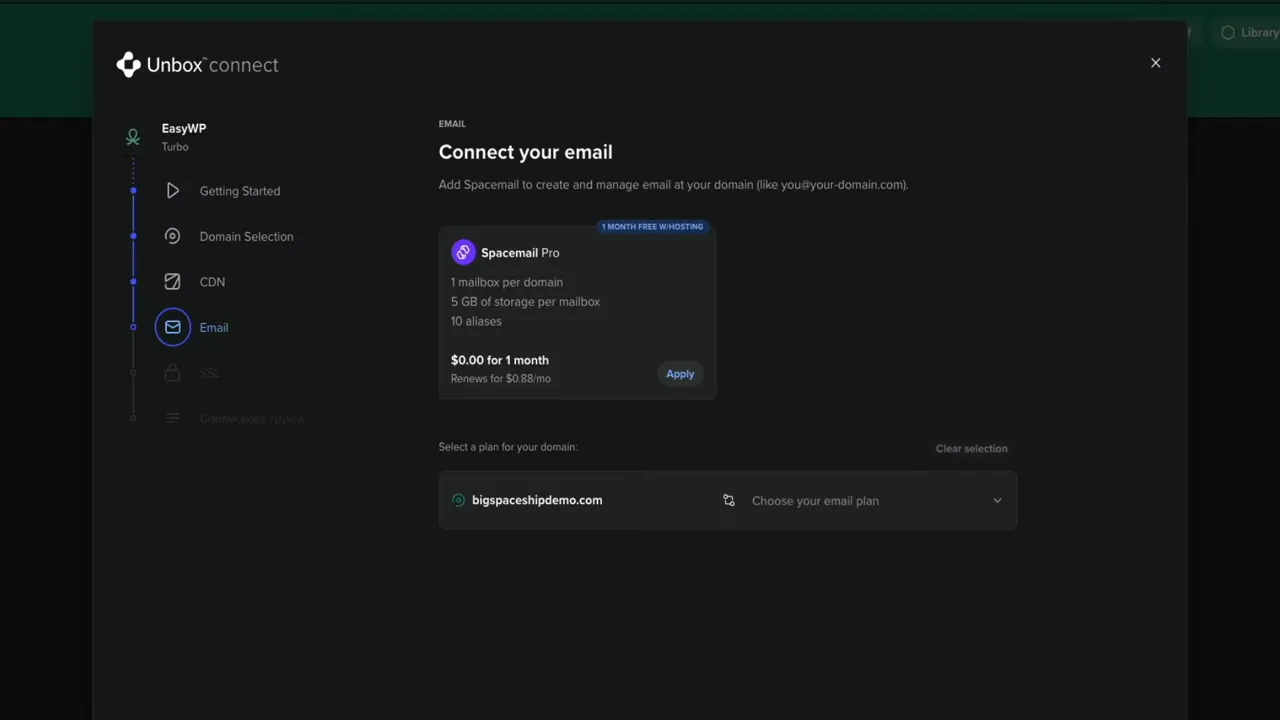Screen dimensions: 1280x720
Task: Click Clear selection link
Action: click(971, 448)
